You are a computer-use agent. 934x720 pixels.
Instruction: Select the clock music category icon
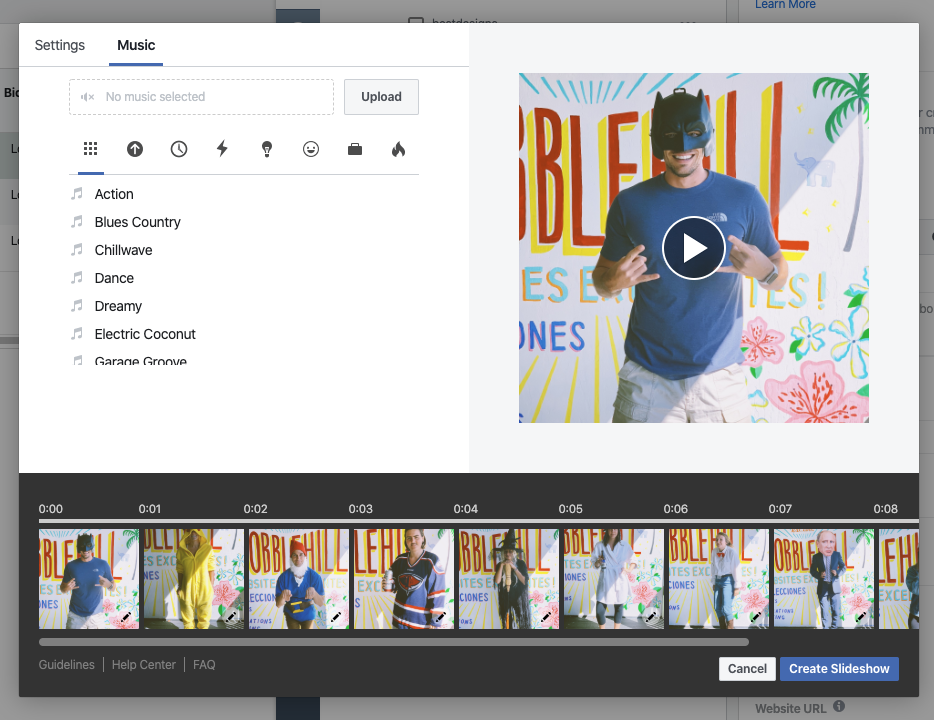click(179, 149)
